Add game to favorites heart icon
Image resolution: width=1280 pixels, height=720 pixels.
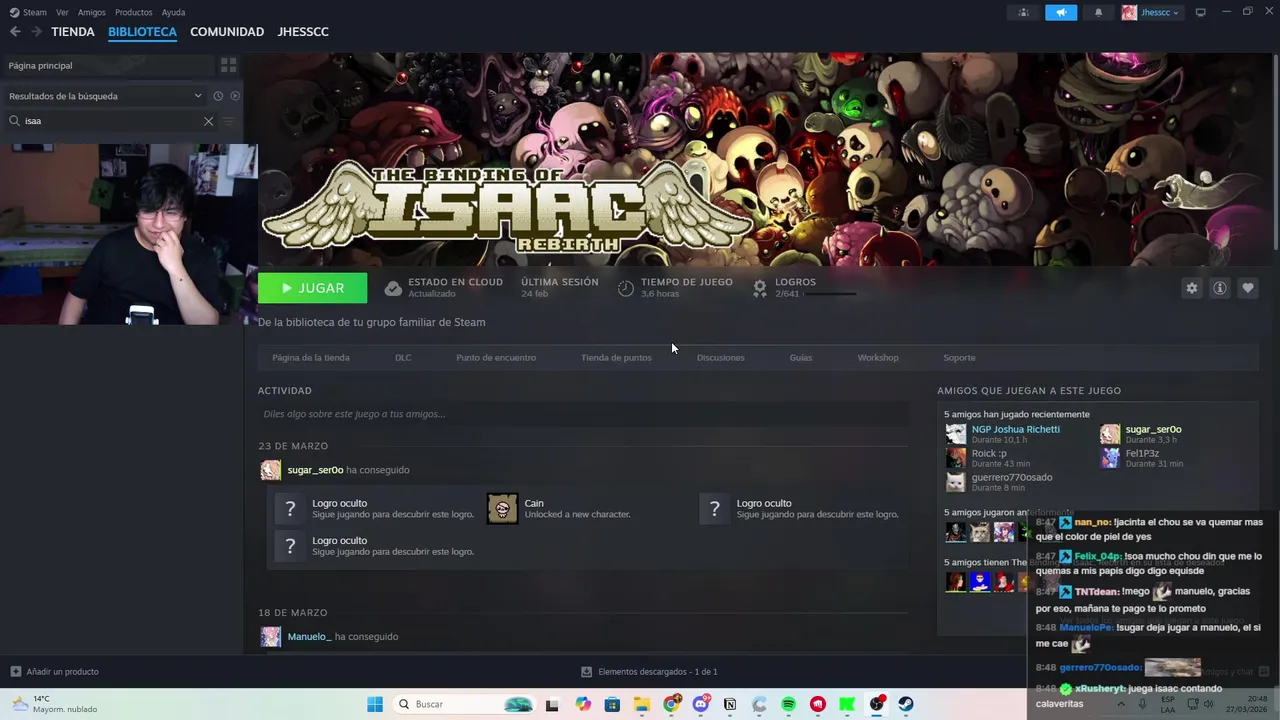click(1247, 288)
